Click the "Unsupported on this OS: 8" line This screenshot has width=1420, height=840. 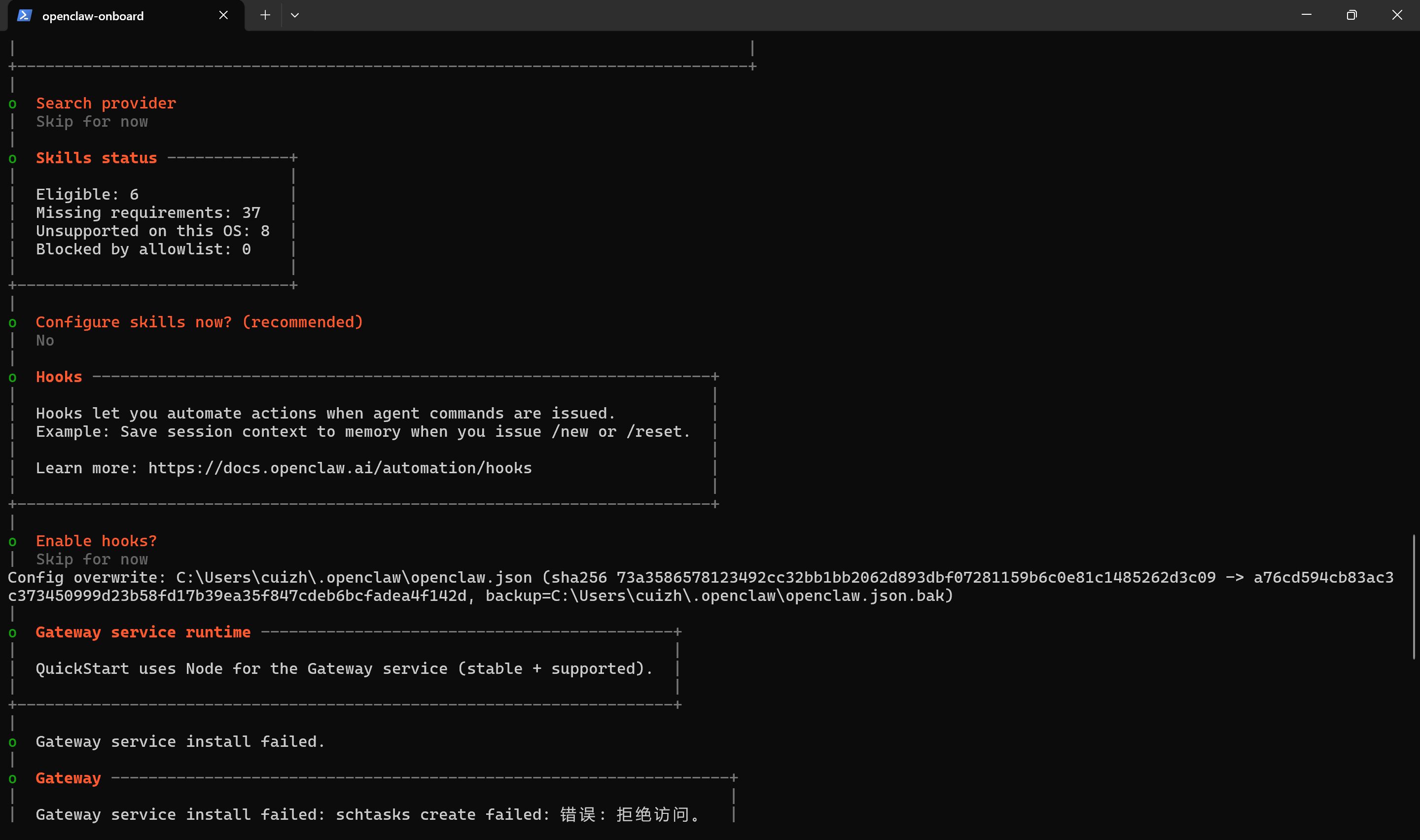153,231
